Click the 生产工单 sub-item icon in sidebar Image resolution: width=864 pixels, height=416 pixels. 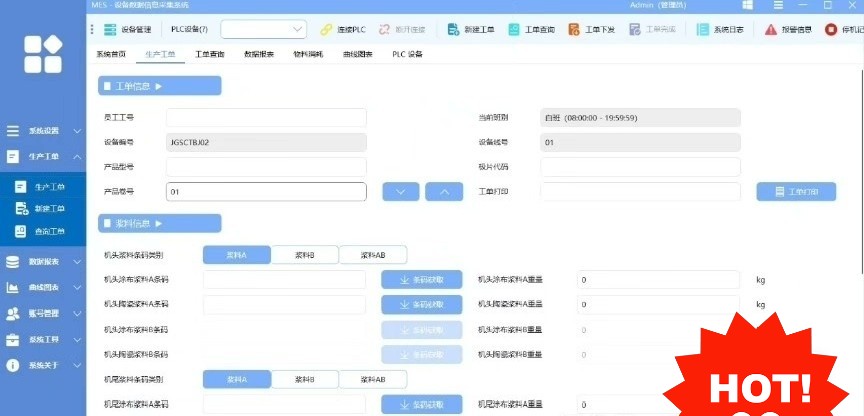pyautogui.click(x=20, y=187)
